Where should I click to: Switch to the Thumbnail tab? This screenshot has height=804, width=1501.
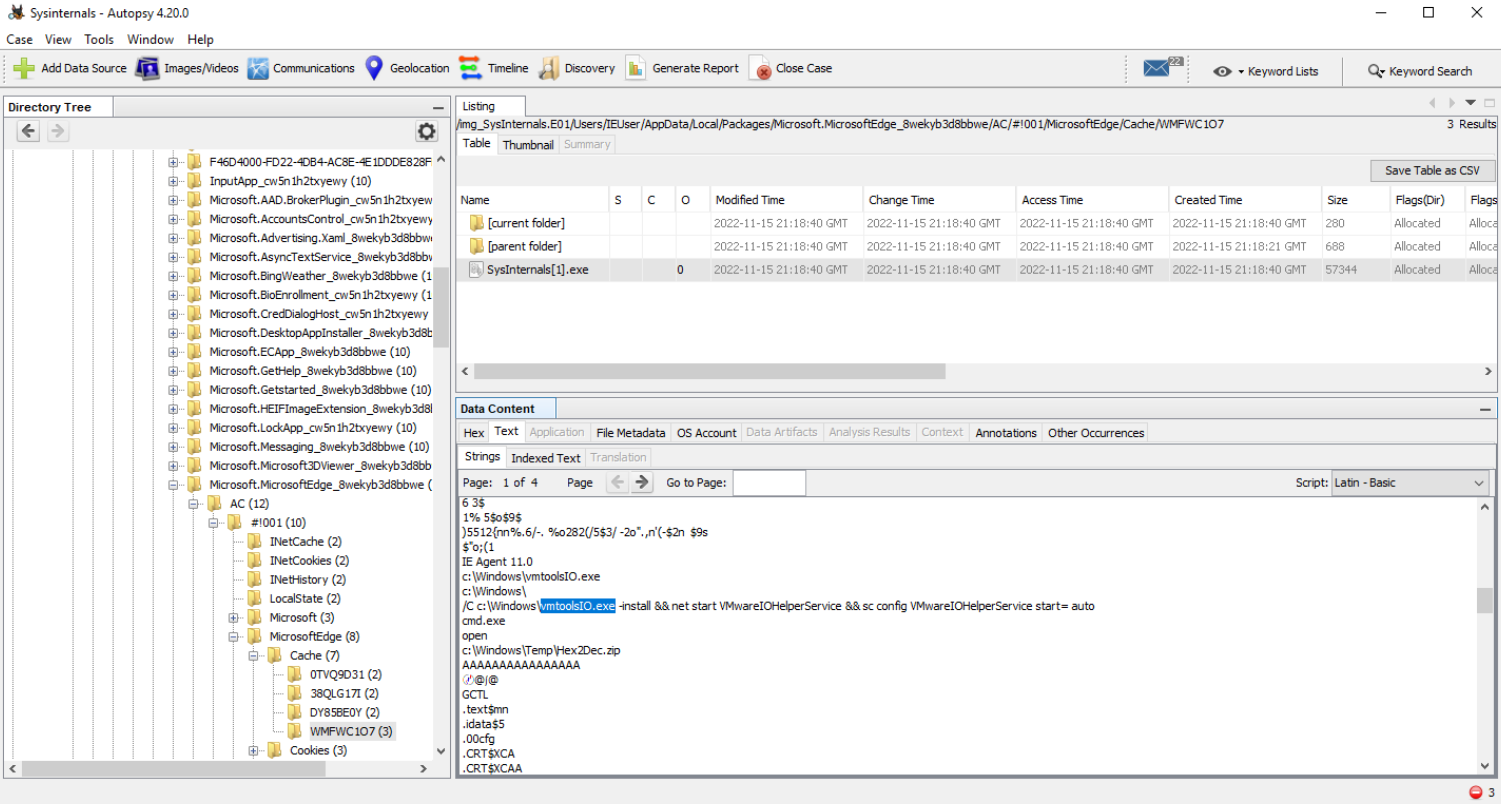click(x=528, y=144)
